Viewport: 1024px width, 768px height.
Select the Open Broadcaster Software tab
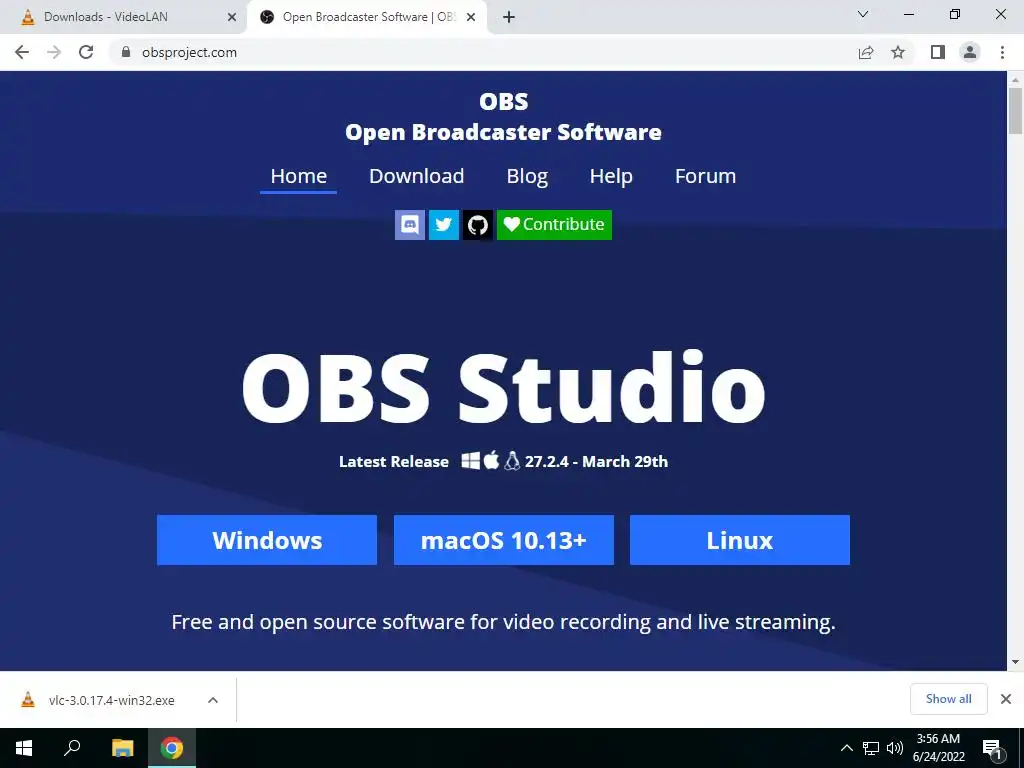click(369, 17)
